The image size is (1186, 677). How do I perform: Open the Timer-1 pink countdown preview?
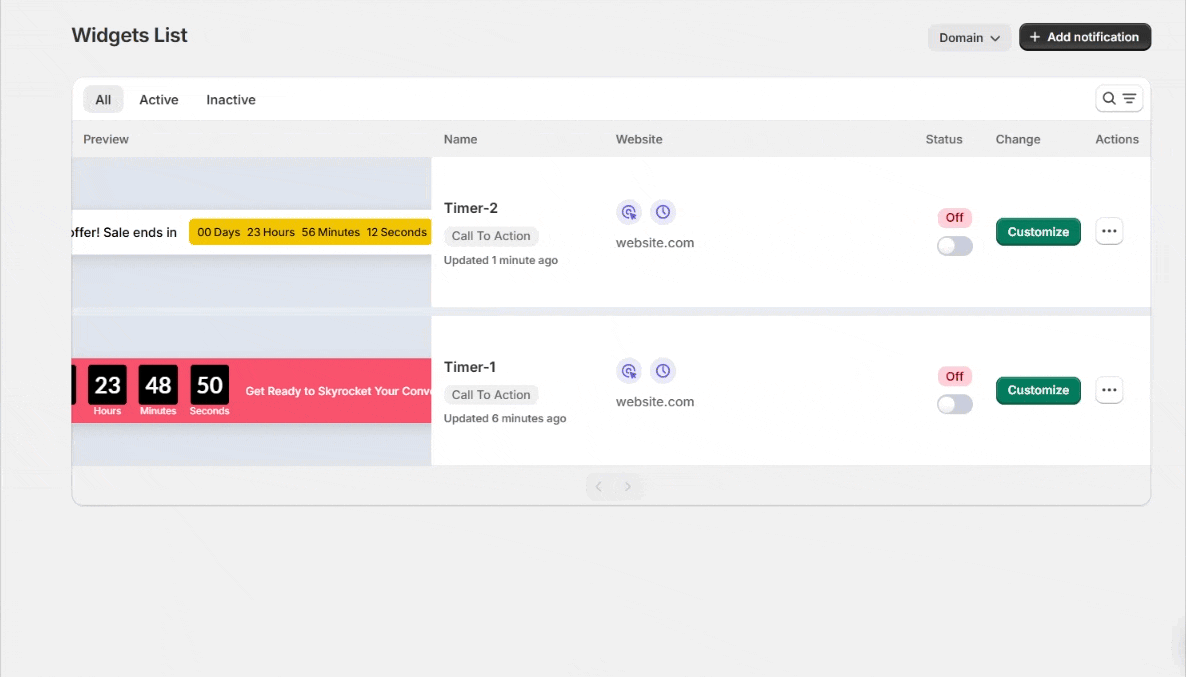pos(251,390)
